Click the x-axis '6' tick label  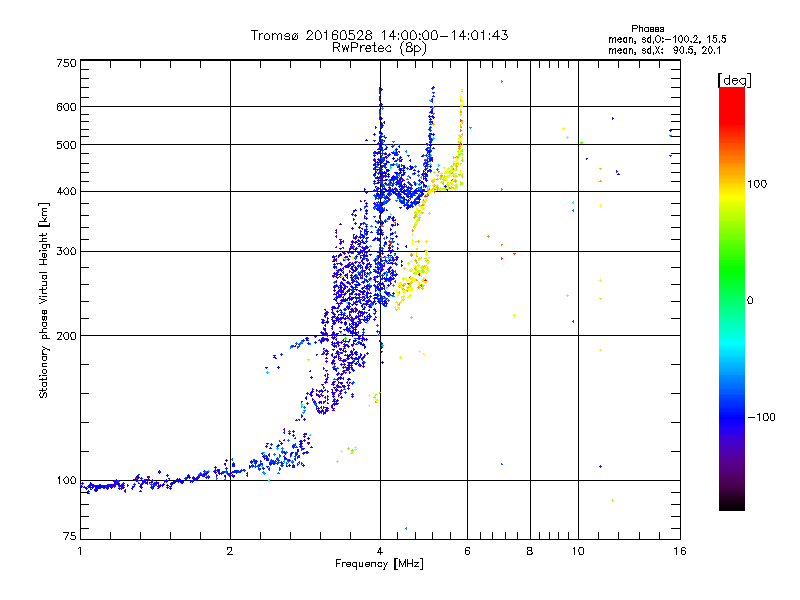point(467,551)
